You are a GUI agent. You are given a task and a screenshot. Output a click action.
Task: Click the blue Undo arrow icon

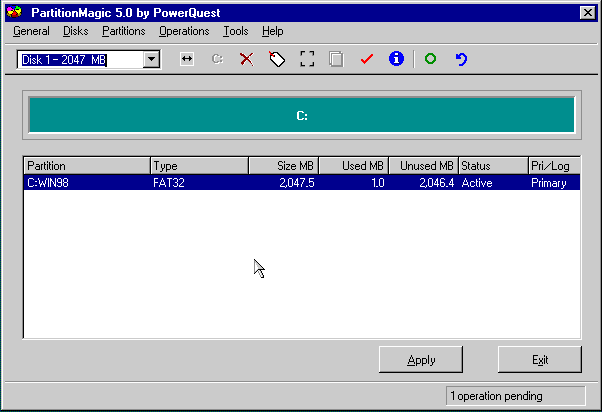point(461,60)
